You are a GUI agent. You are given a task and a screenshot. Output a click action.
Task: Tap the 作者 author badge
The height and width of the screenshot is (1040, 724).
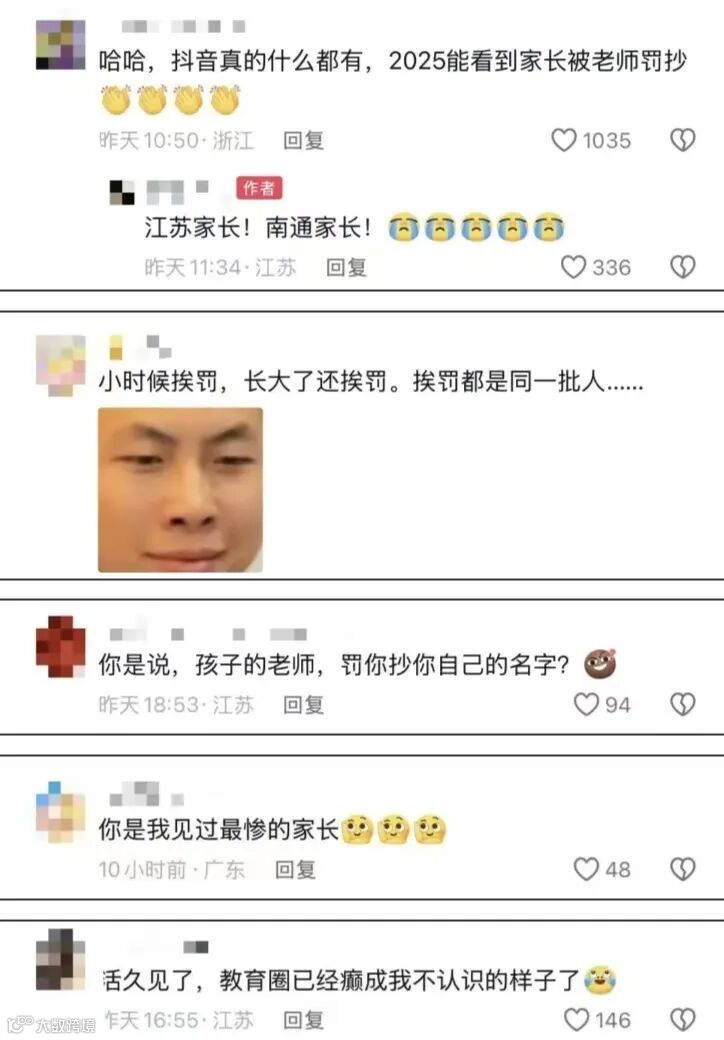(259, 188)
